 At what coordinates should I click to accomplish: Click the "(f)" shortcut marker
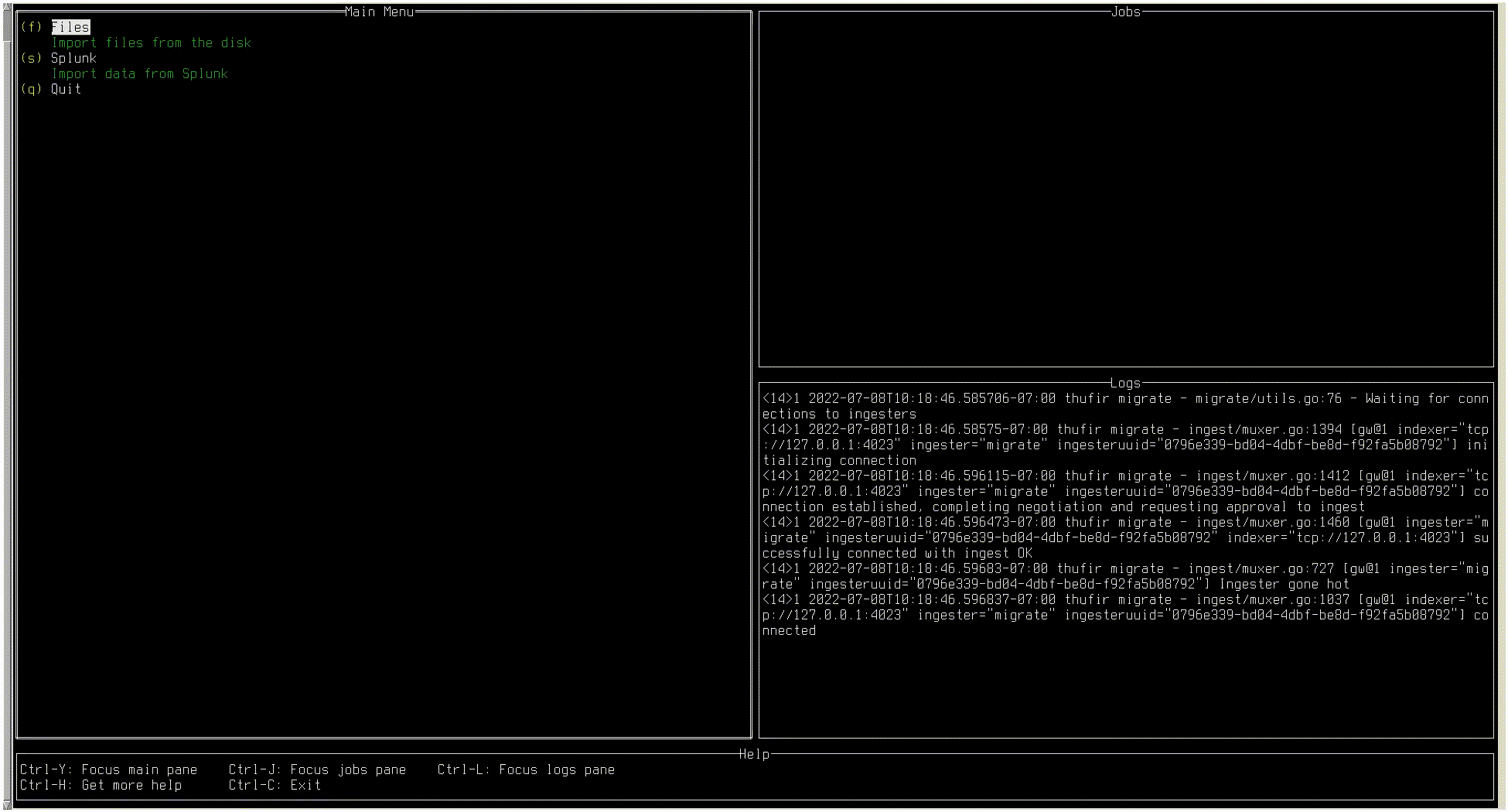[31, 27]
